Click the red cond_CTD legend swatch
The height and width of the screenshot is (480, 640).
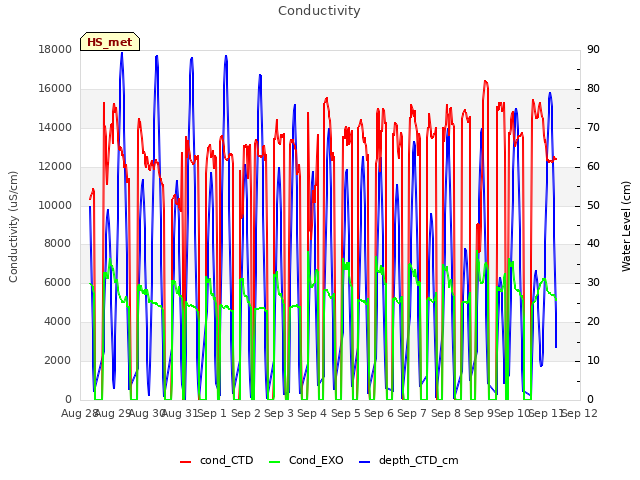coord(185,462)
